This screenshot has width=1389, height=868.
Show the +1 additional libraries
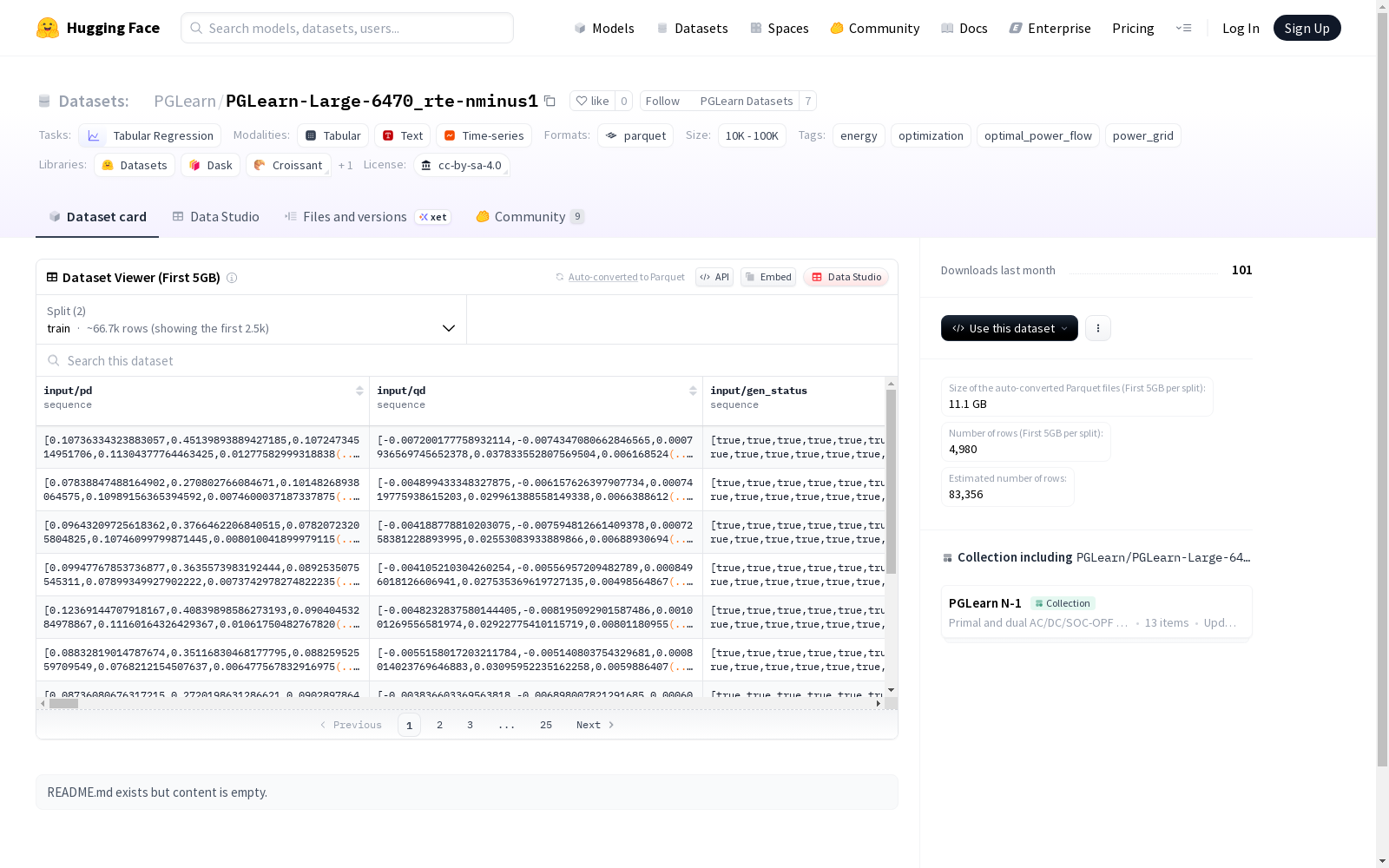(346, 165)
